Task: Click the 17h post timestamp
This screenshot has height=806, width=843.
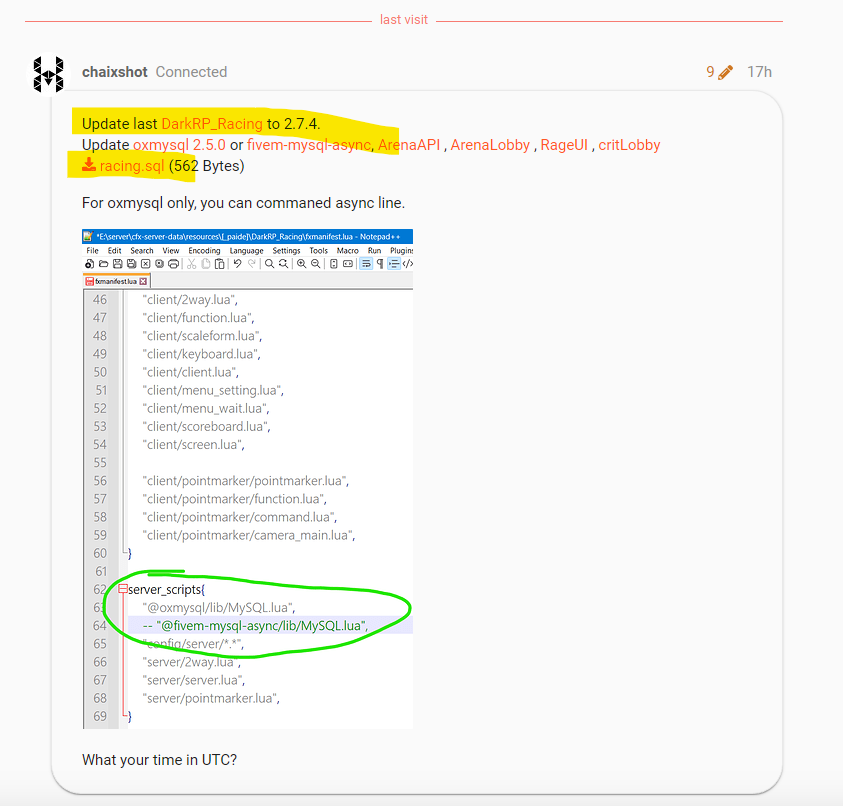Action: (x=760, y=72)
